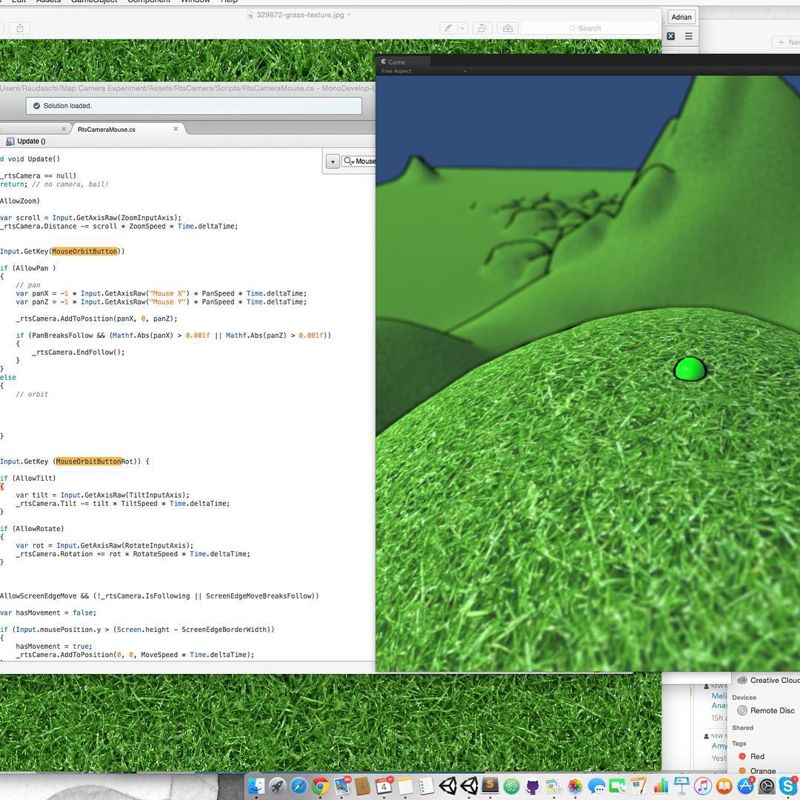
Task: Open Creative Cloud Files in sidebar
Action: point(772,680)
